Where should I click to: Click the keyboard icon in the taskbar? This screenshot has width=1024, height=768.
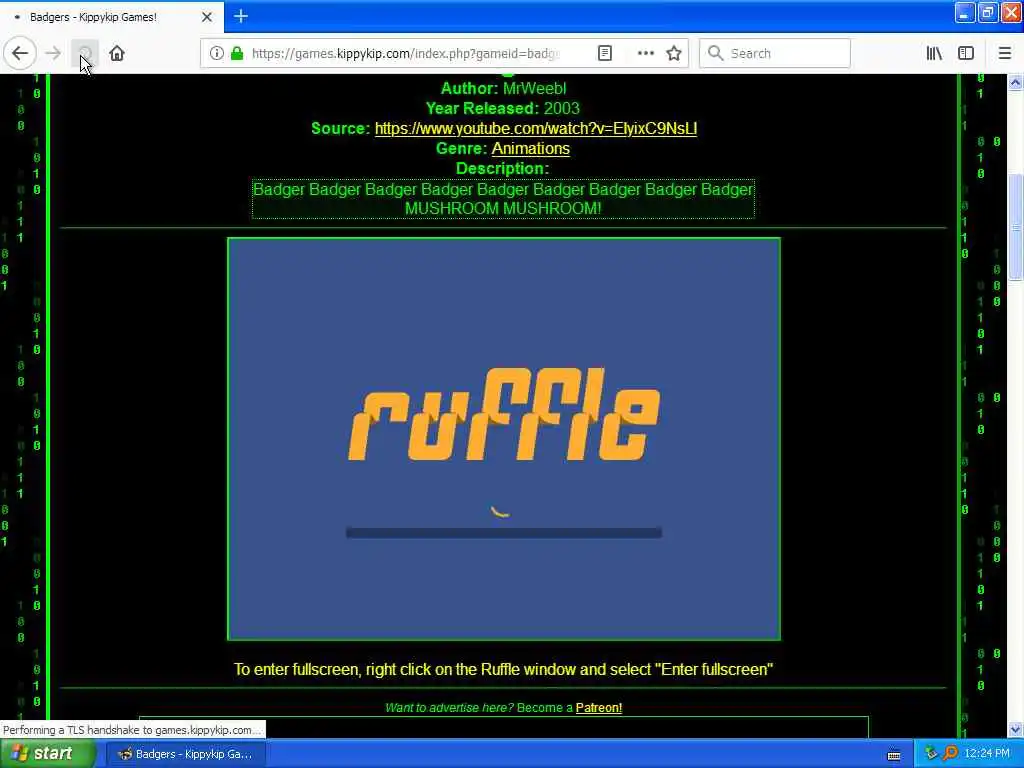pos(893,756)
